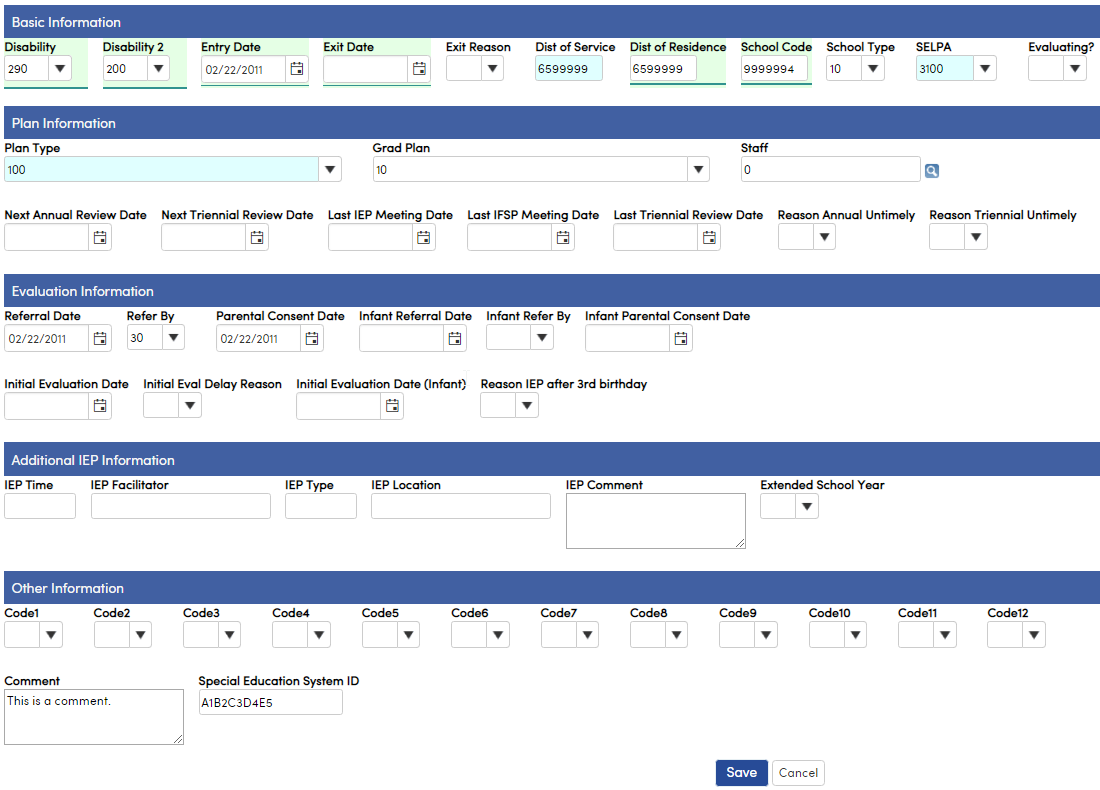Image resolution: width=1100 pixels, height=790 pixels.
Task: Open the Exit Reason dropdown
Action: pyautogui.click(x=494, y=69)
